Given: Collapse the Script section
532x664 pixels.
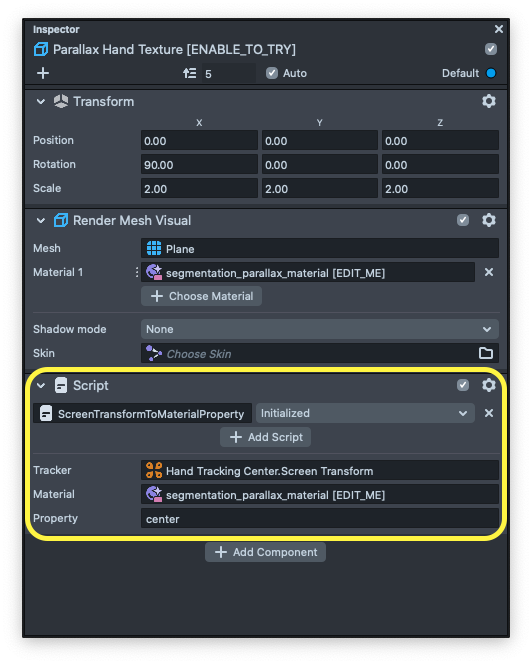Looking at the screenshot, I should click(x=41, y=385).
